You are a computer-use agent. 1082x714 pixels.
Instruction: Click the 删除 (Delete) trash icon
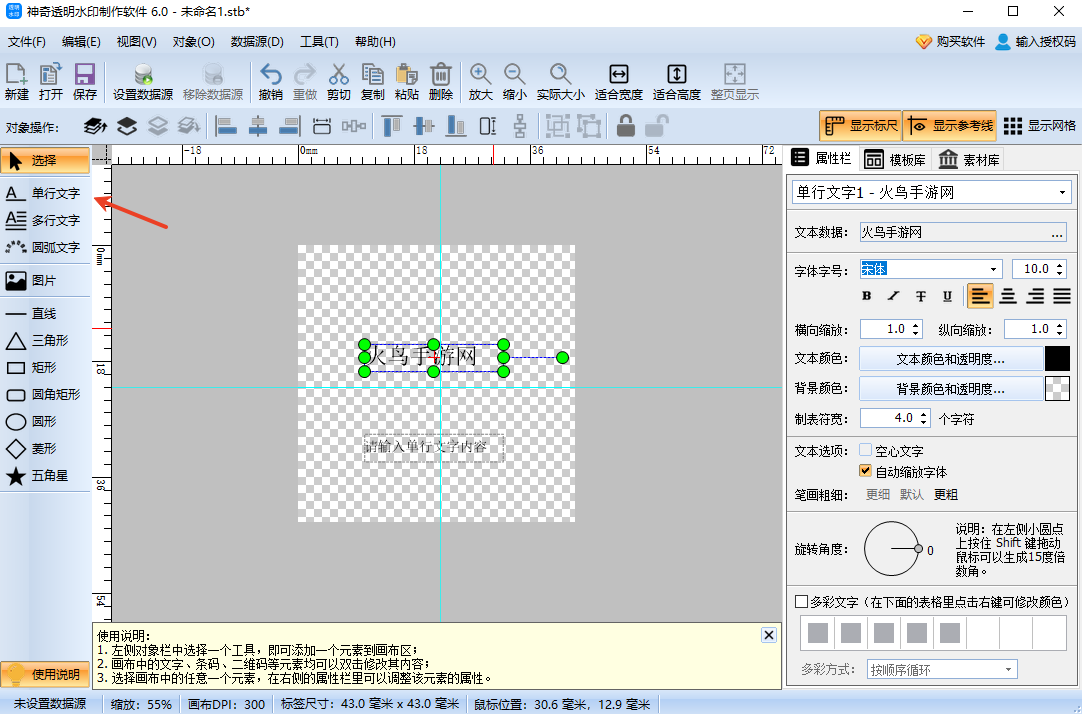pos(440,82)
